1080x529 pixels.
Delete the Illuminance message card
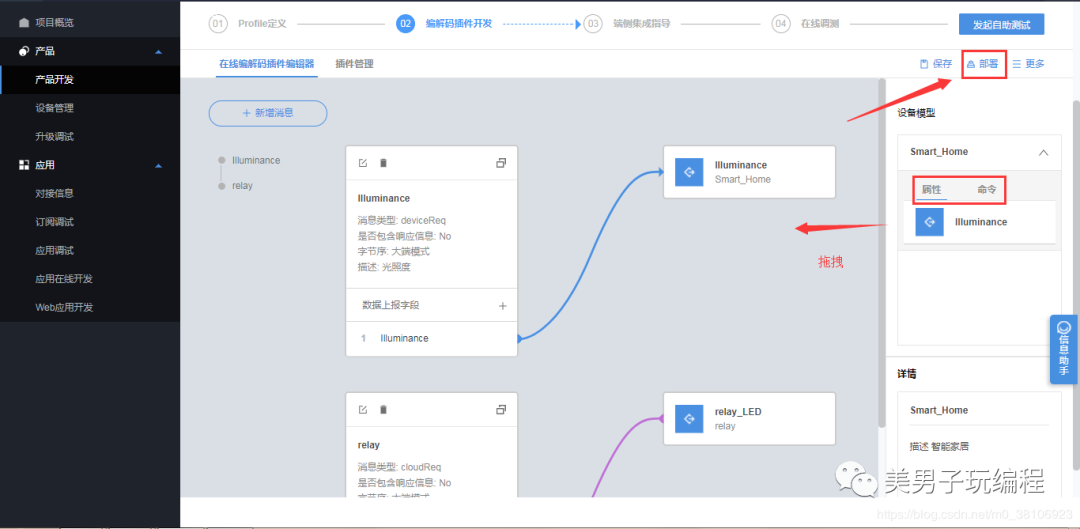pos(384,163)
